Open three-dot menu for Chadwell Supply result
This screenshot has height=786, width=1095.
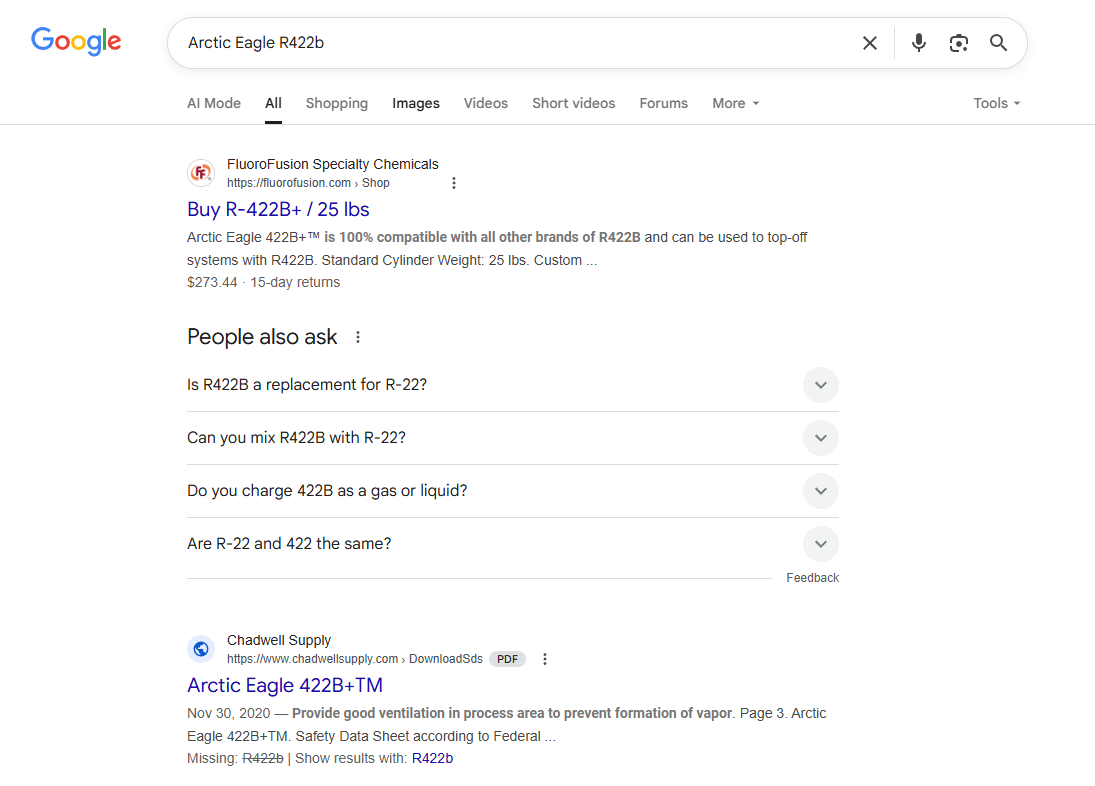[x=545, y=659]
